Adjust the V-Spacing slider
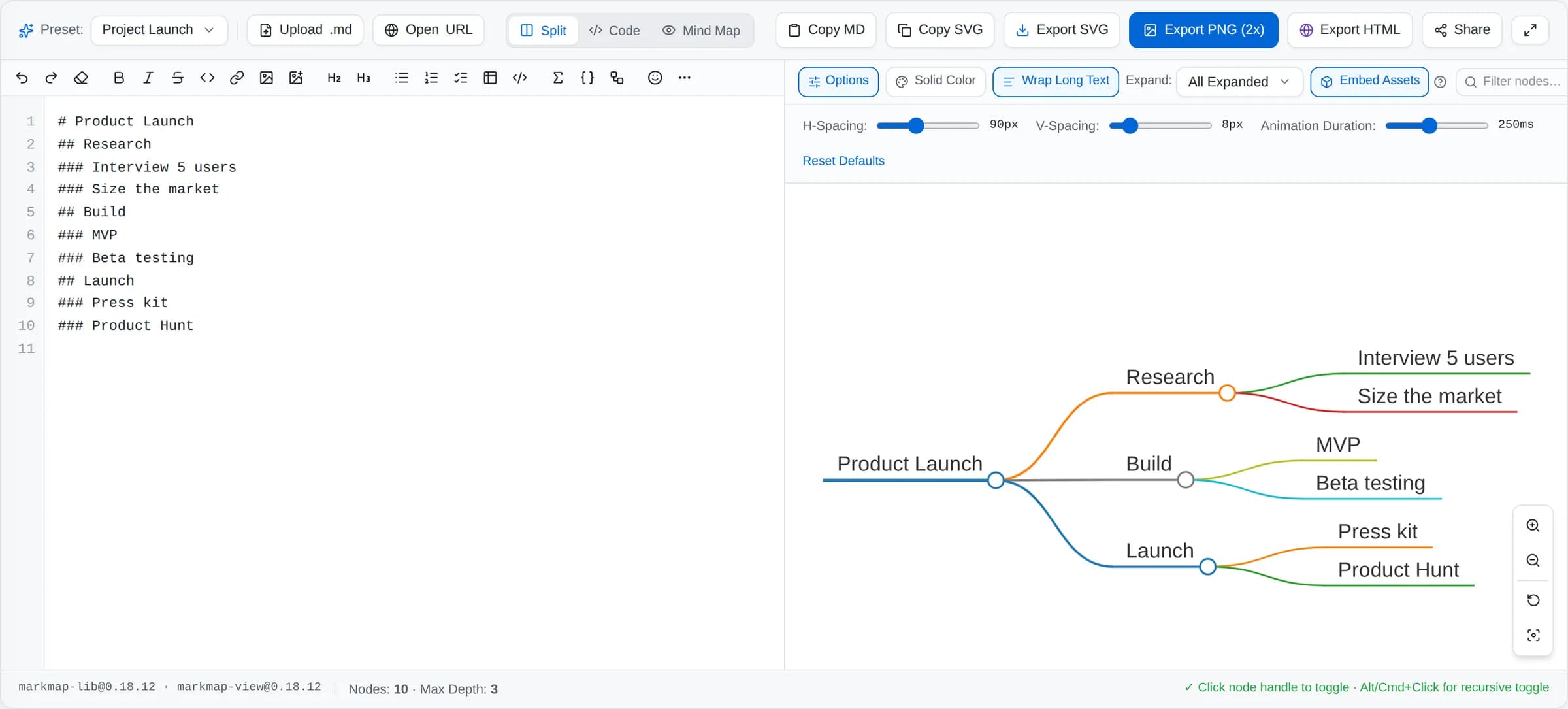 1160,125
